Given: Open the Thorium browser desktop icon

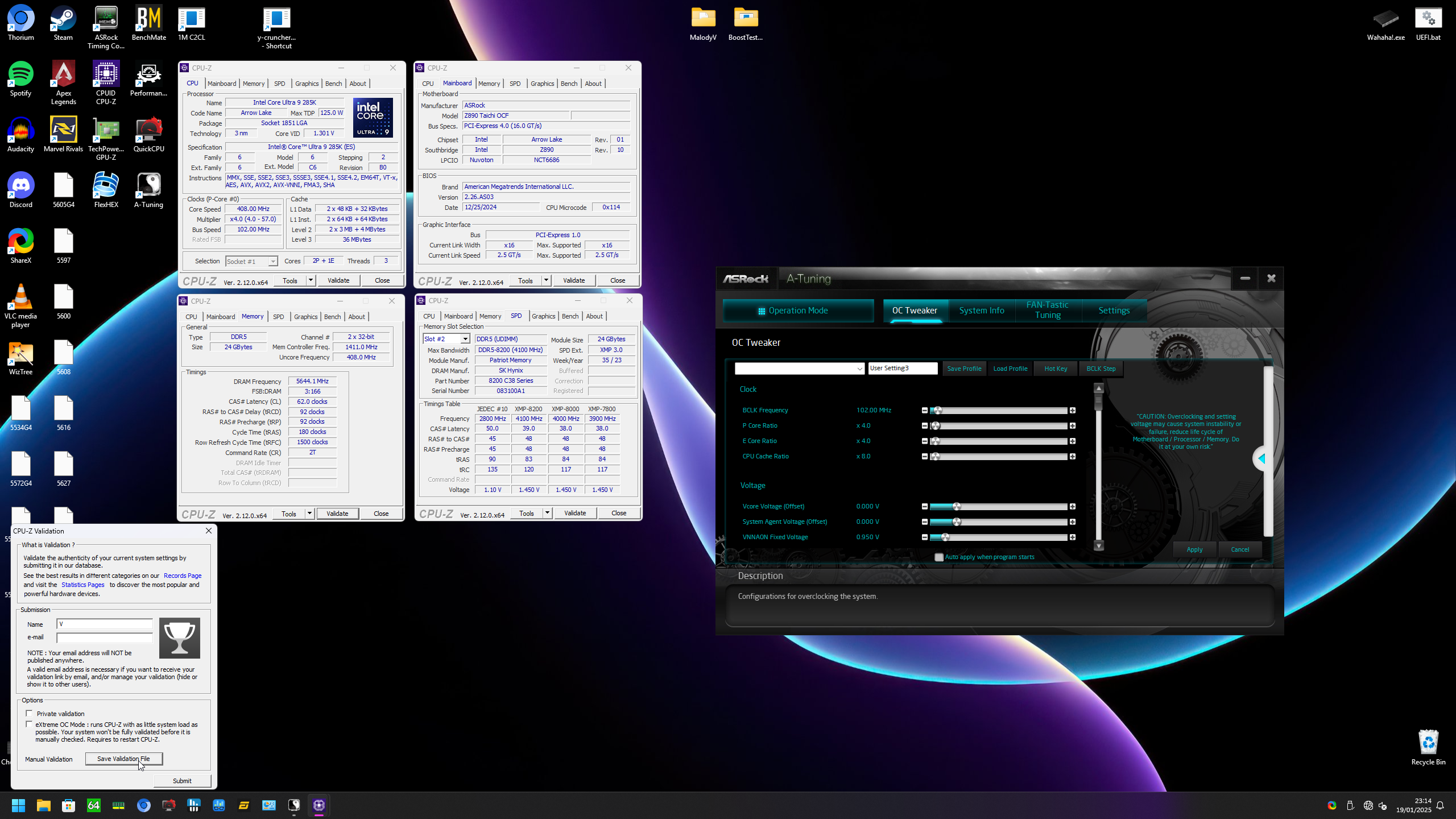Looking at the screenshot, I should coord(21,23).
